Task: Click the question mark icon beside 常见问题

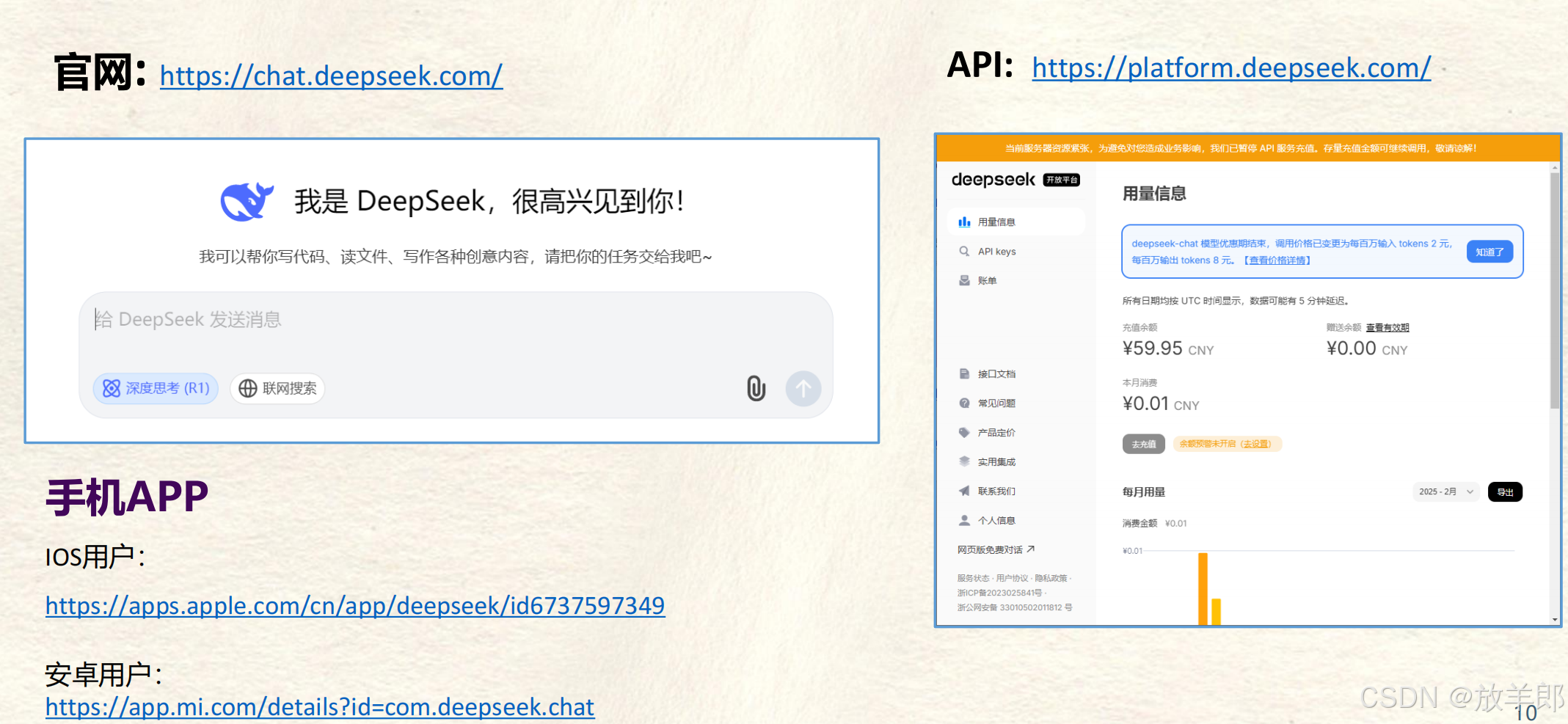Action: pos(964,403)
